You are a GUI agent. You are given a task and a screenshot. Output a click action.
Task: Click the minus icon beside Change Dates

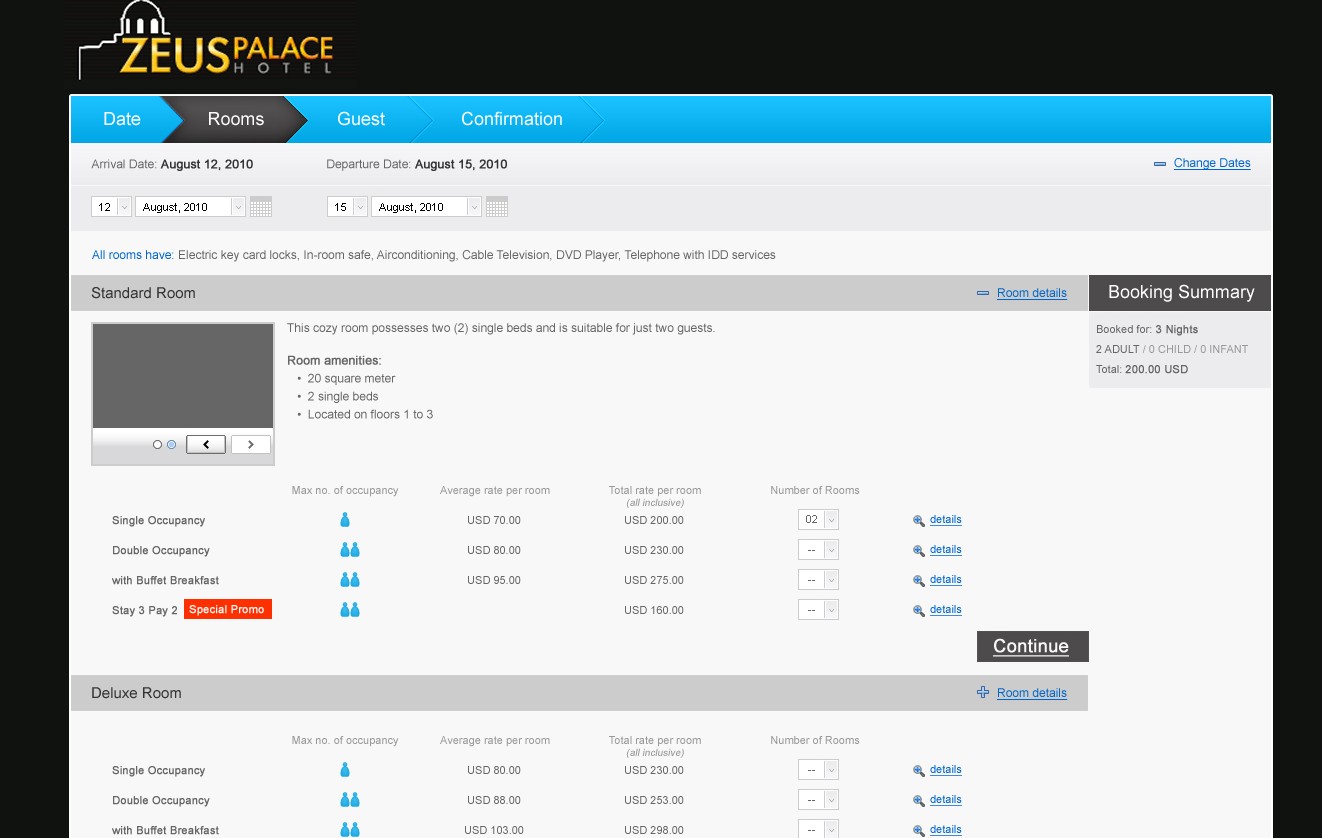[1160, 164]
